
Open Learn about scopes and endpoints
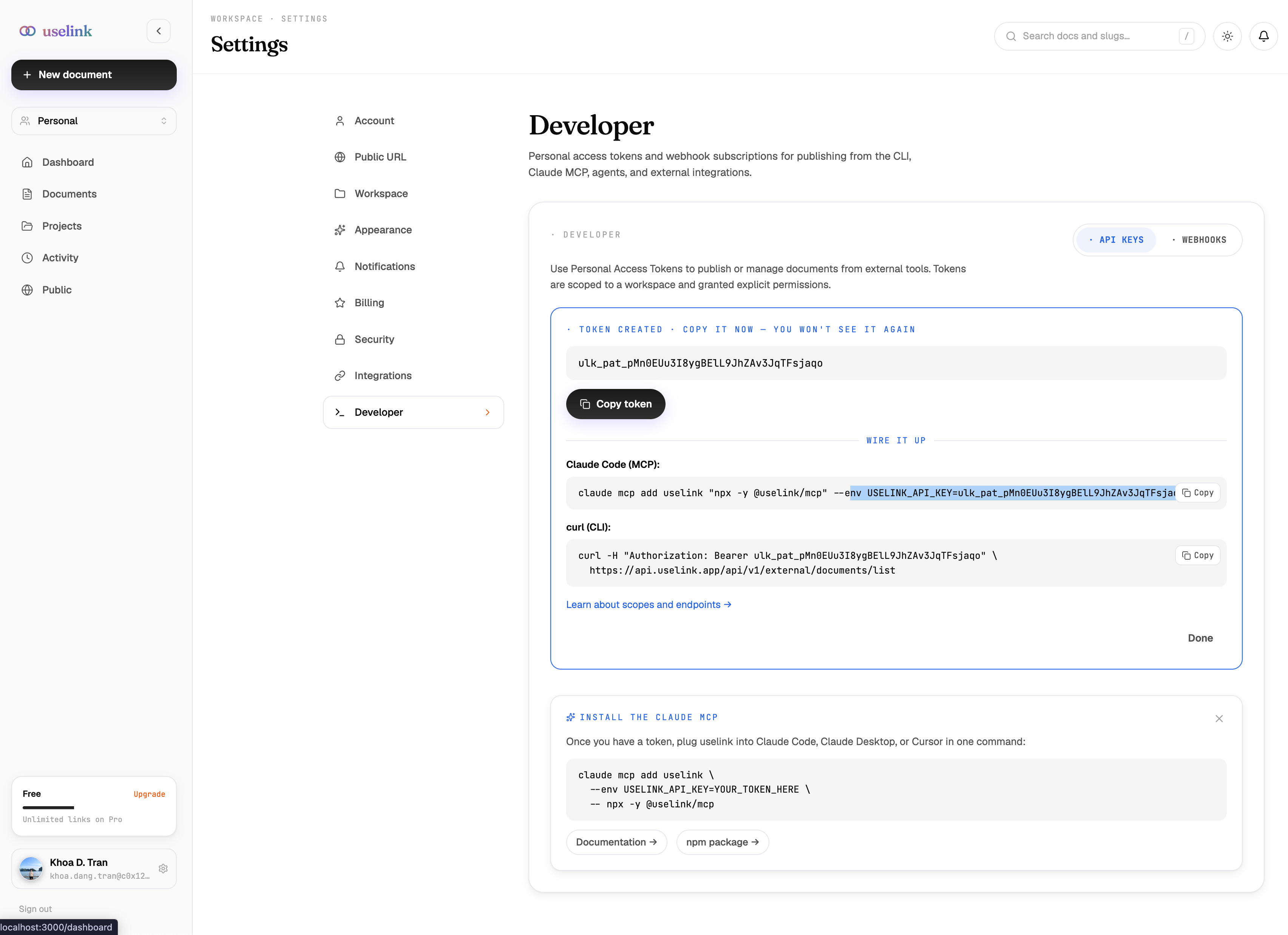[x=649, y=605]
